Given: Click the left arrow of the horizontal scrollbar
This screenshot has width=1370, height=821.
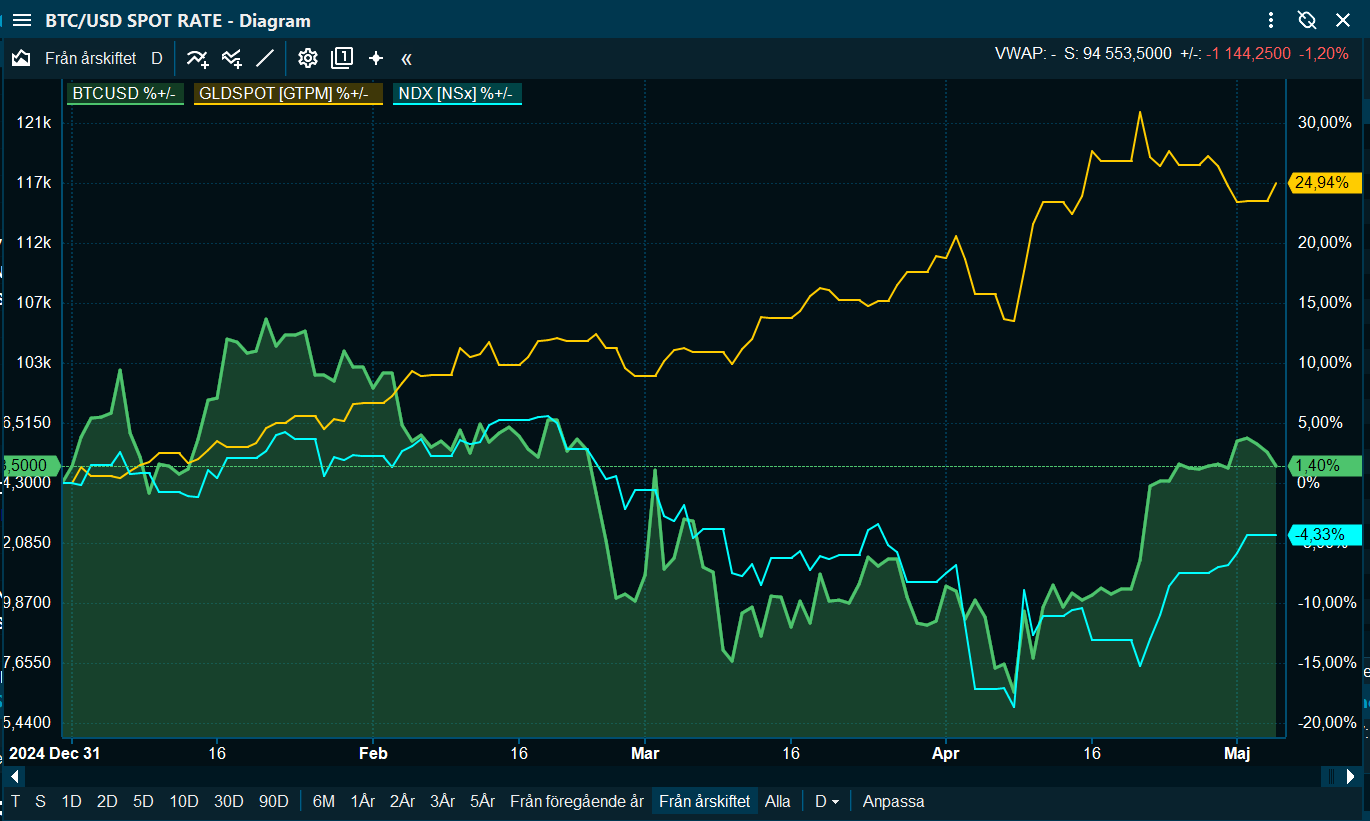Looking at the screenshot, I should click(x=13, y=776).
